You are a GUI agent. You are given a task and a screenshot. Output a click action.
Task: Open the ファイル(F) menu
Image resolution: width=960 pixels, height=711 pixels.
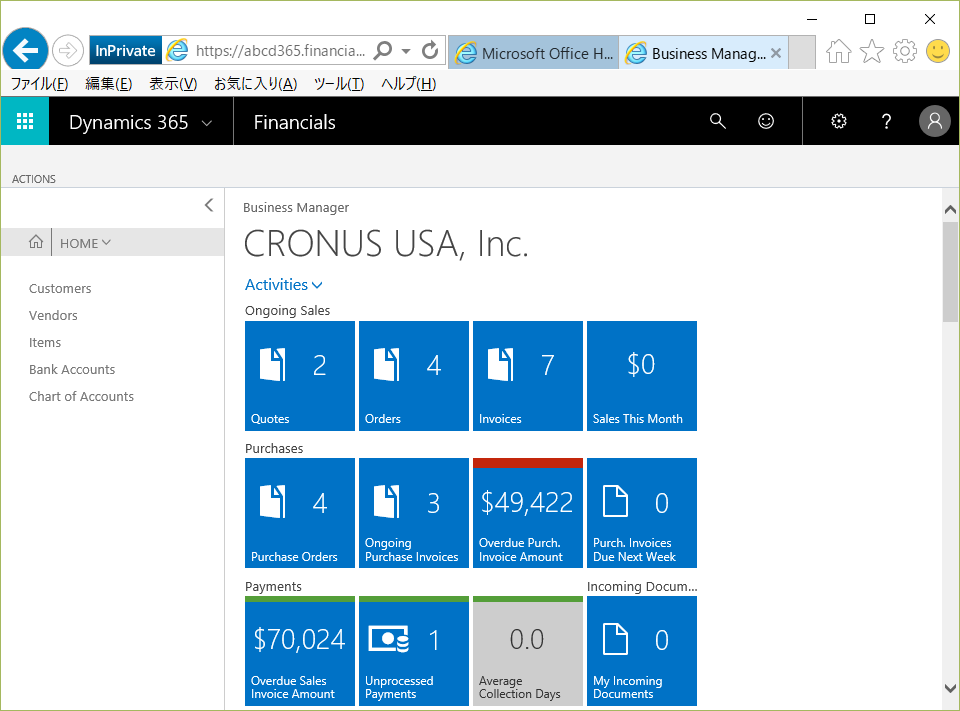(40, 84)
